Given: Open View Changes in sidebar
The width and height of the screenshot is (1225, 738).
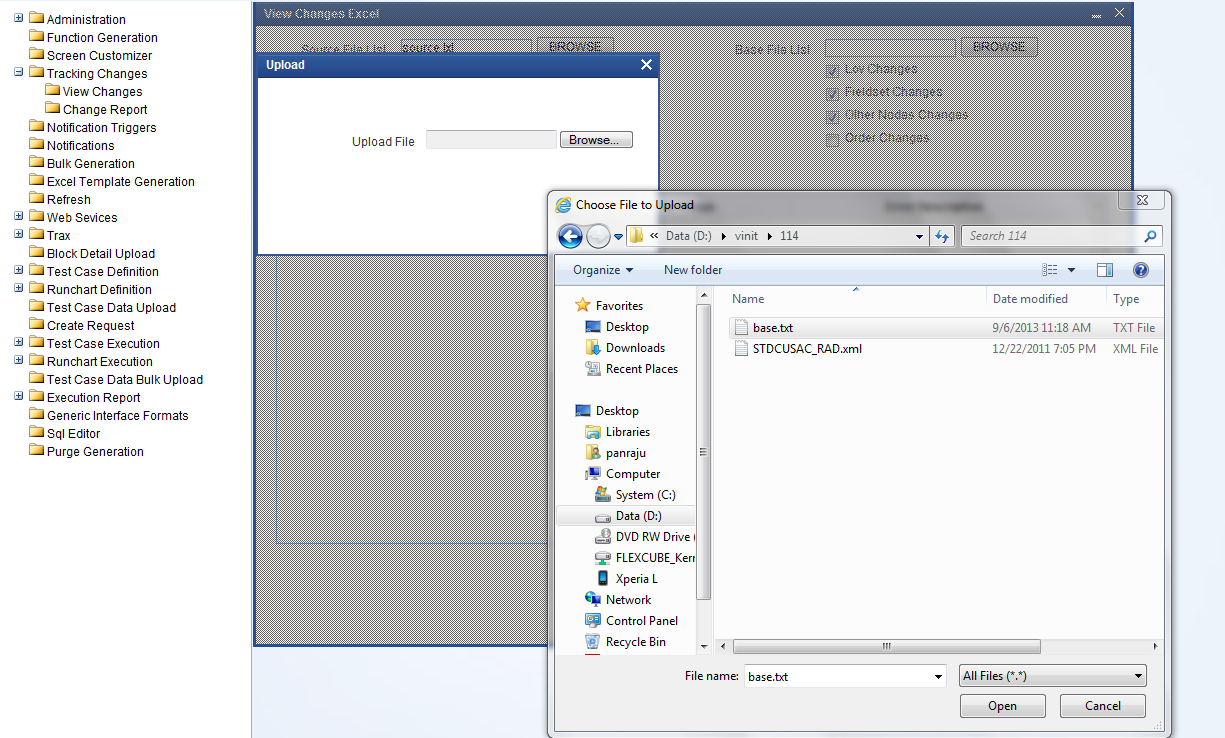Looking at the screenshot, I should 102,92.
